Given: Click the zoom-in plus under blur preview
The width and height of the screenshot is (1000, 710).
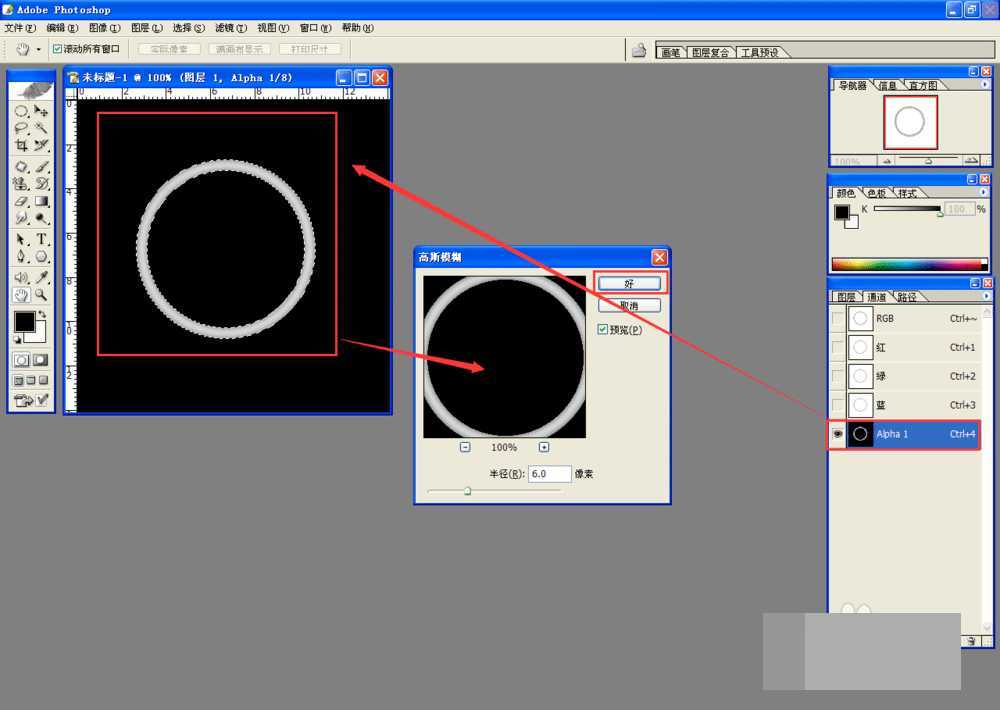Looking at the screenshot, I should point(544,447).
